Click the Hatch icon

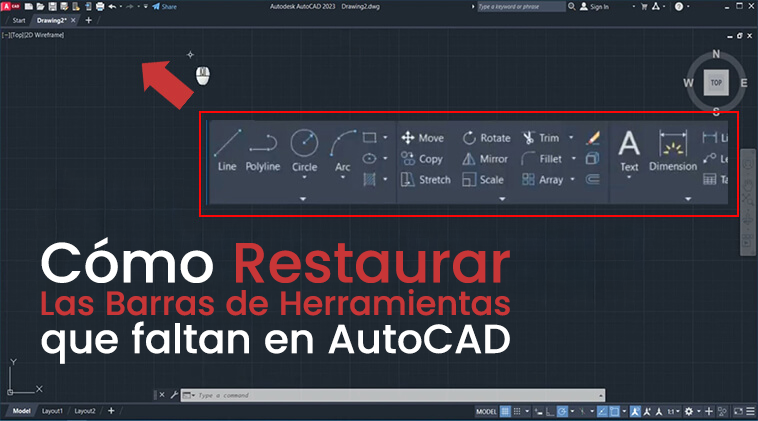369,179
